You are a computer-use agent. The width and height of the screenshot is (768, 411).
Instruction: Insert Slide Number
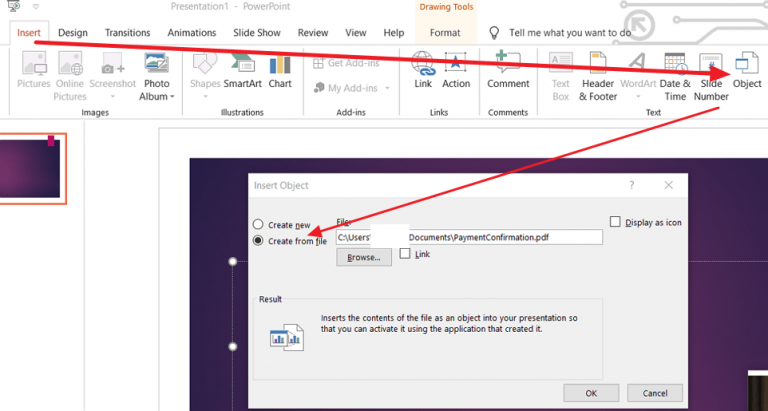tap(711, 77)
